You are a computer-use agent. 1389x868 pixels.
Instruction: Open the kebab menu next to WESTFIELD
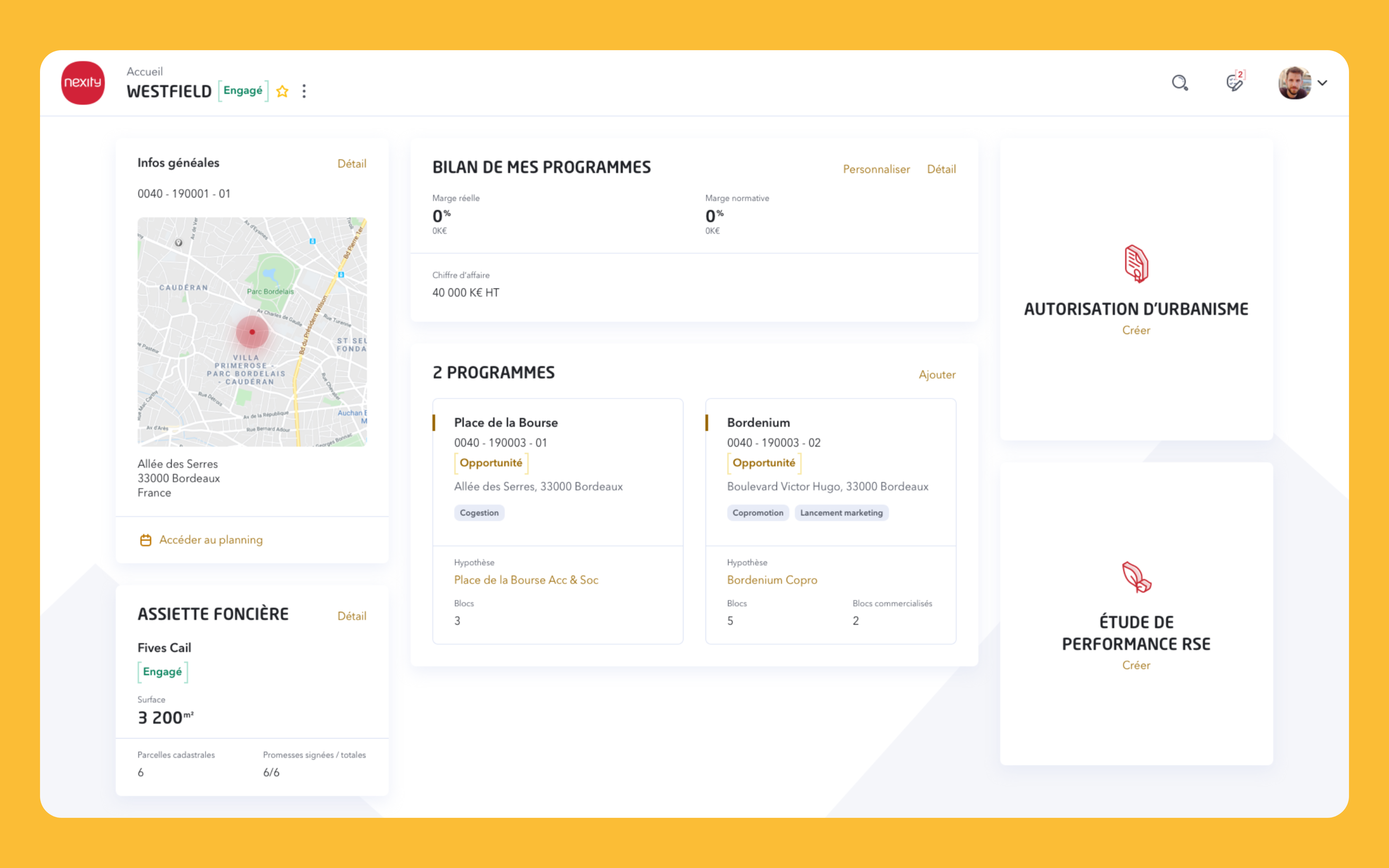(304, 91)
